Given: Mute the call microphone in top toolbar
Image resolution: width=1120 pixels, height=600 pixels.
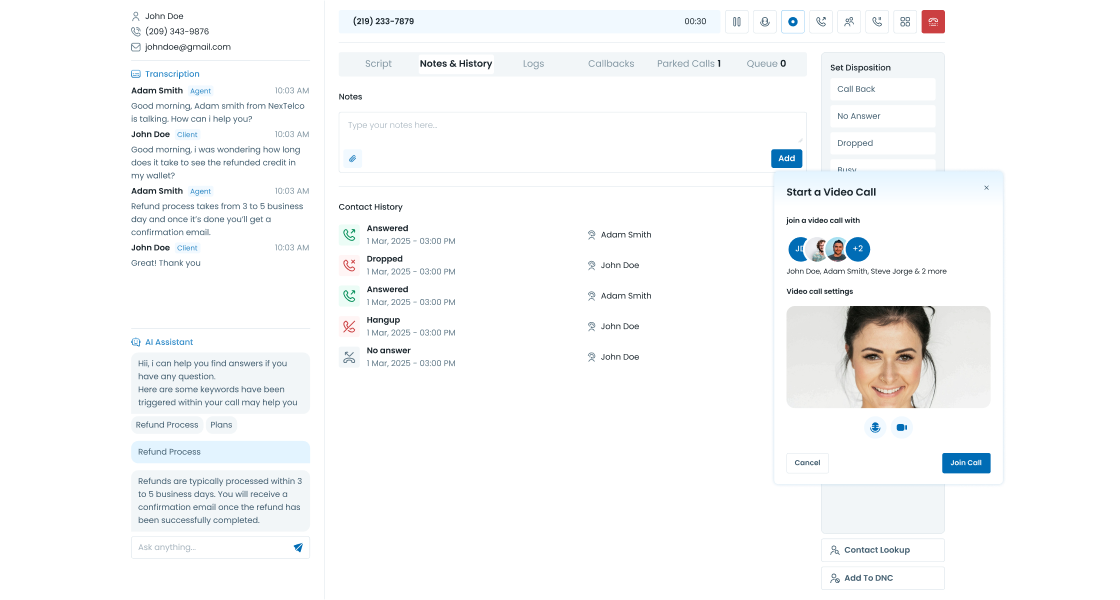Looking at the screenshot, I should 765,21.
